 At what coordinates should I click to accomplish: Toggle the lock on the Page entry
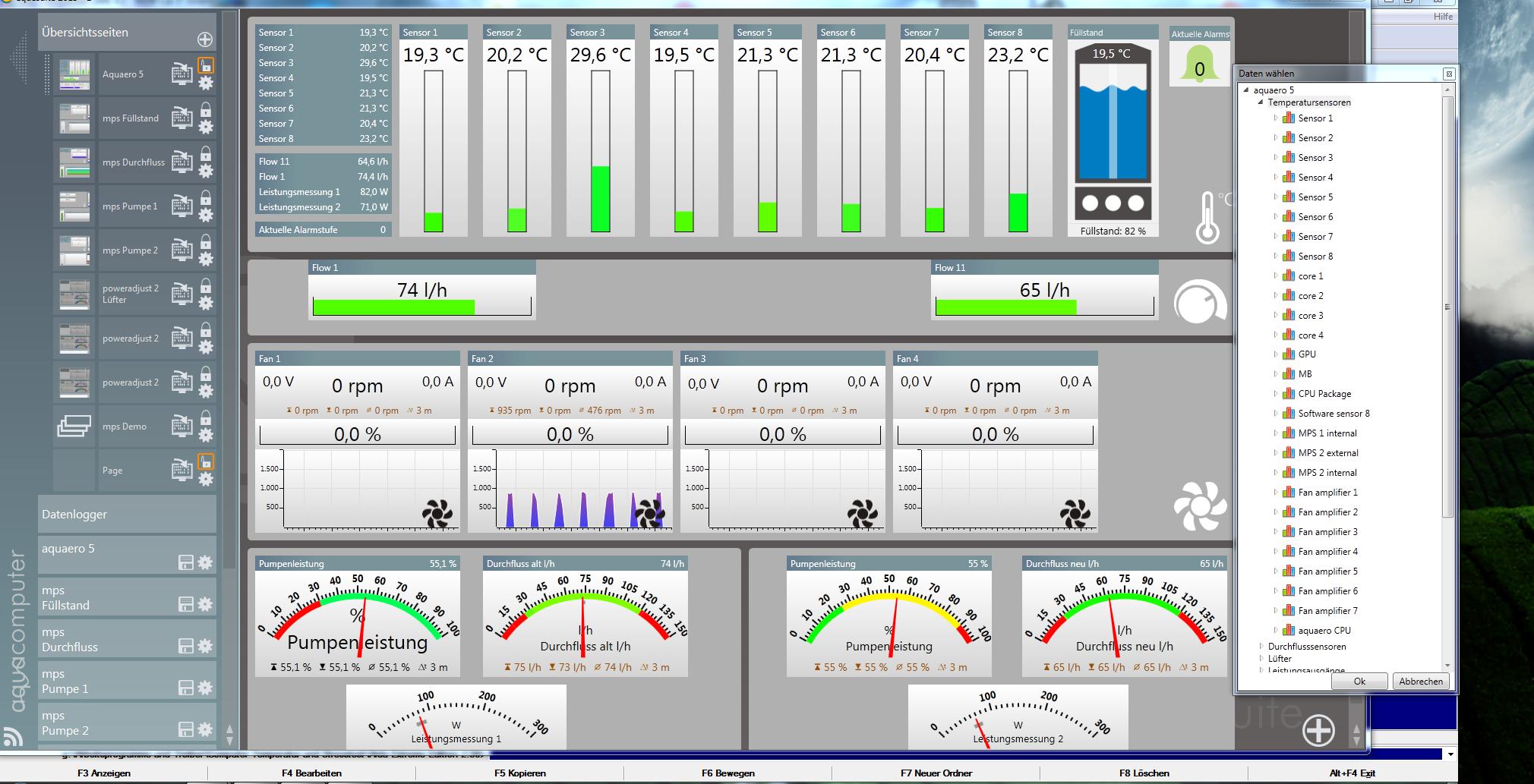pos(206,461)
